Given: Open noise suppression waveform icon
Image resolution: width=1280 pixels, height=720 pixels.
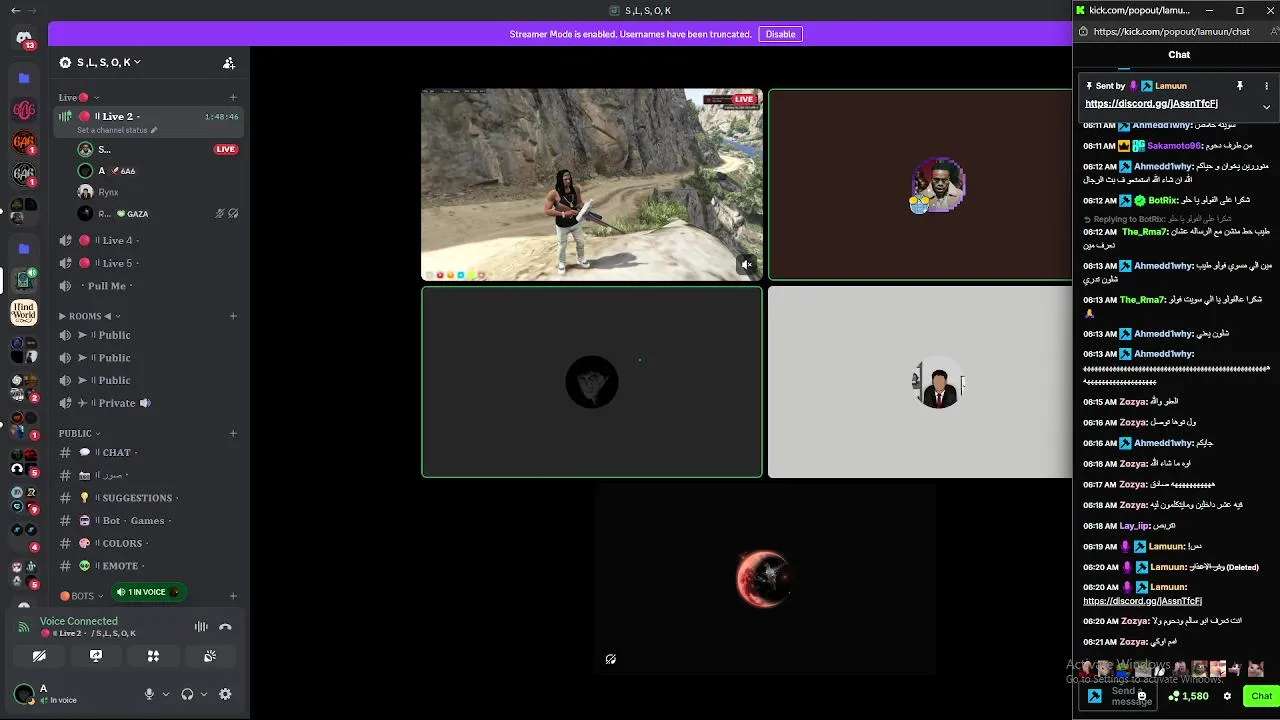Looking at the screenshot, I should [x=201, y=627].
